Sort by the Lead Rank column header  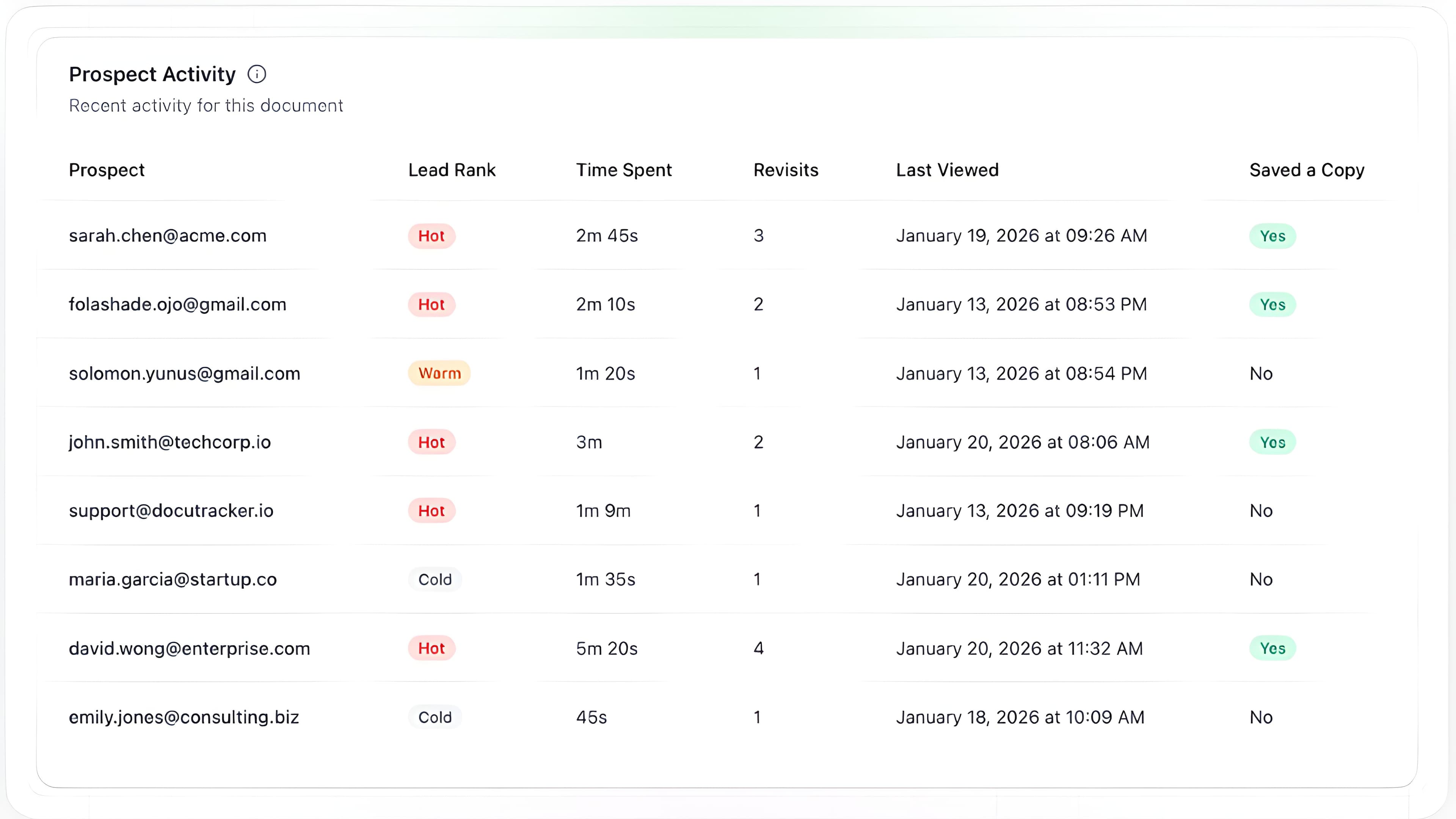[x=452, y=169]
